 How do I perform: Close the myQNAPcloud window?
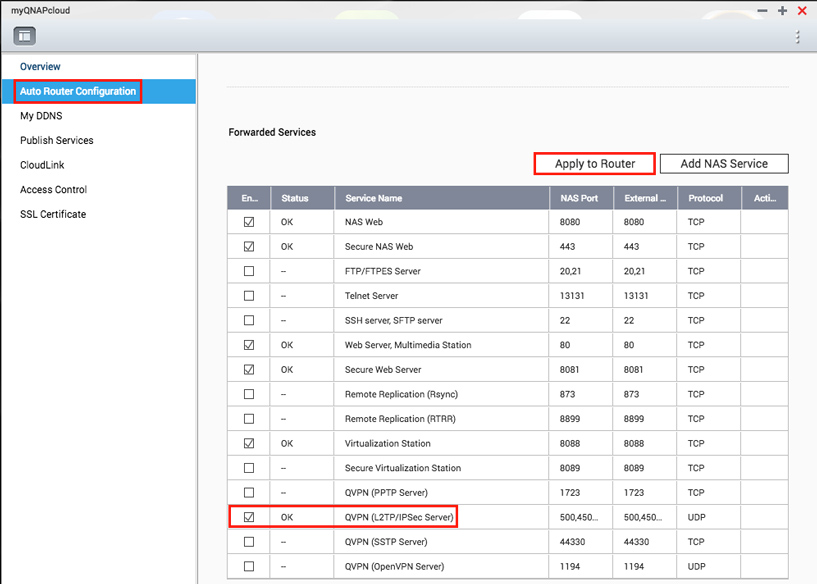pos(802,10)
